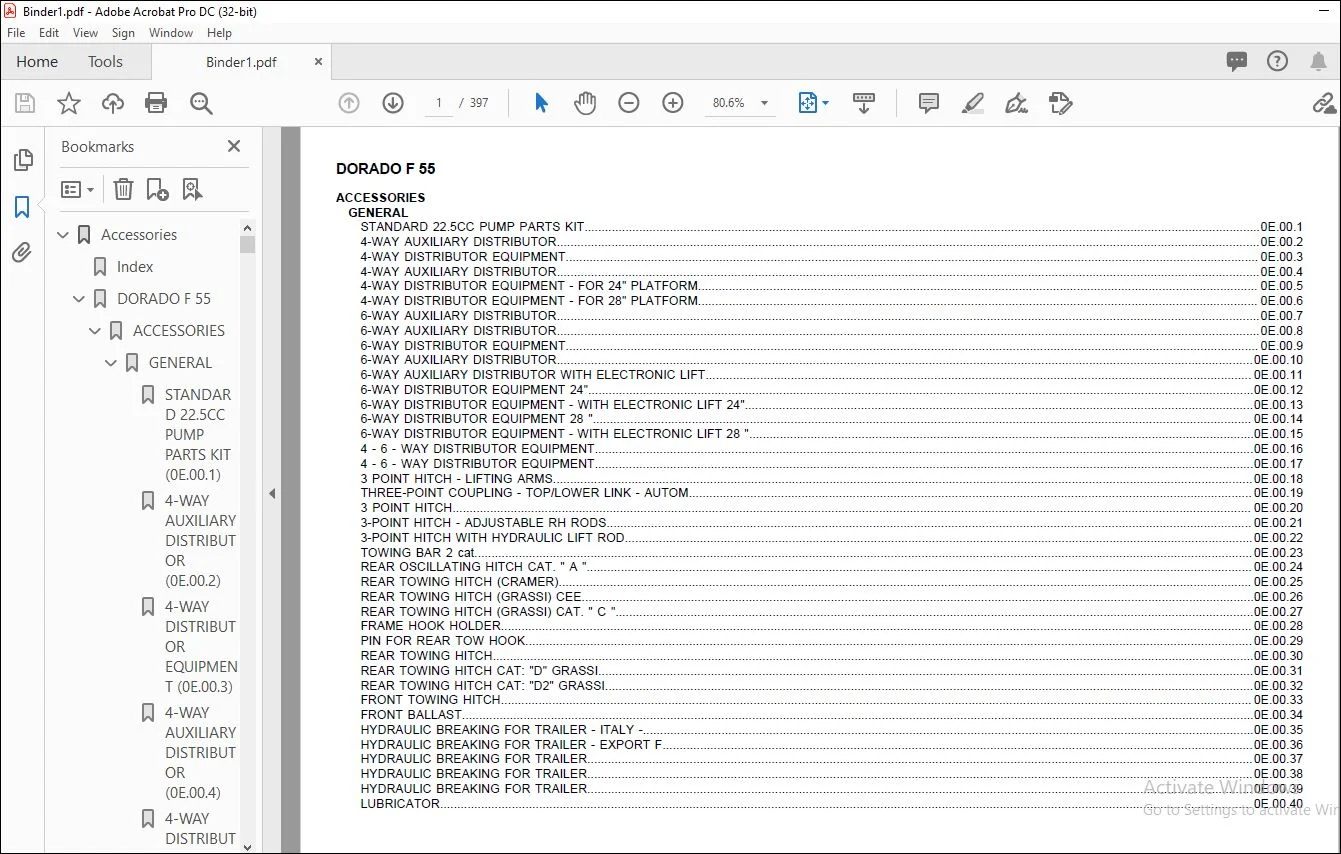Open the Sign menu

click(124, 33)
